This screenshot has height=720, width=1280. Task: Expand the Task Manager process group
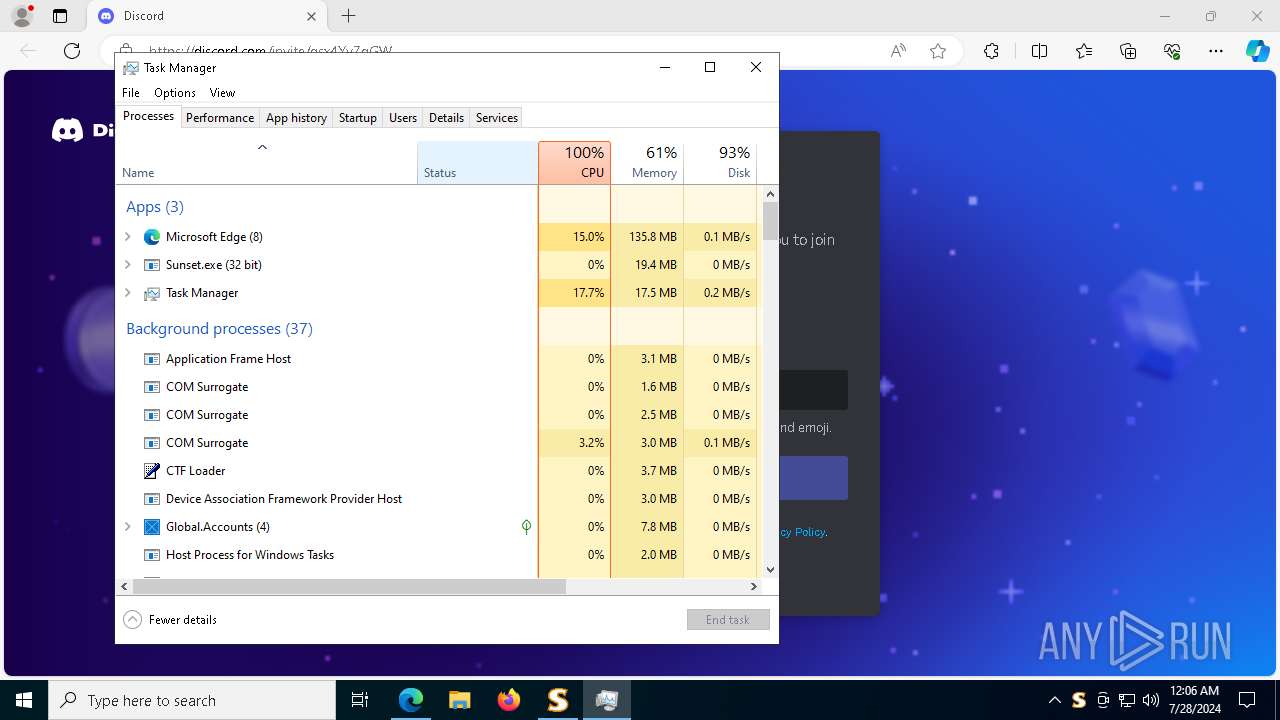point(128,293)
